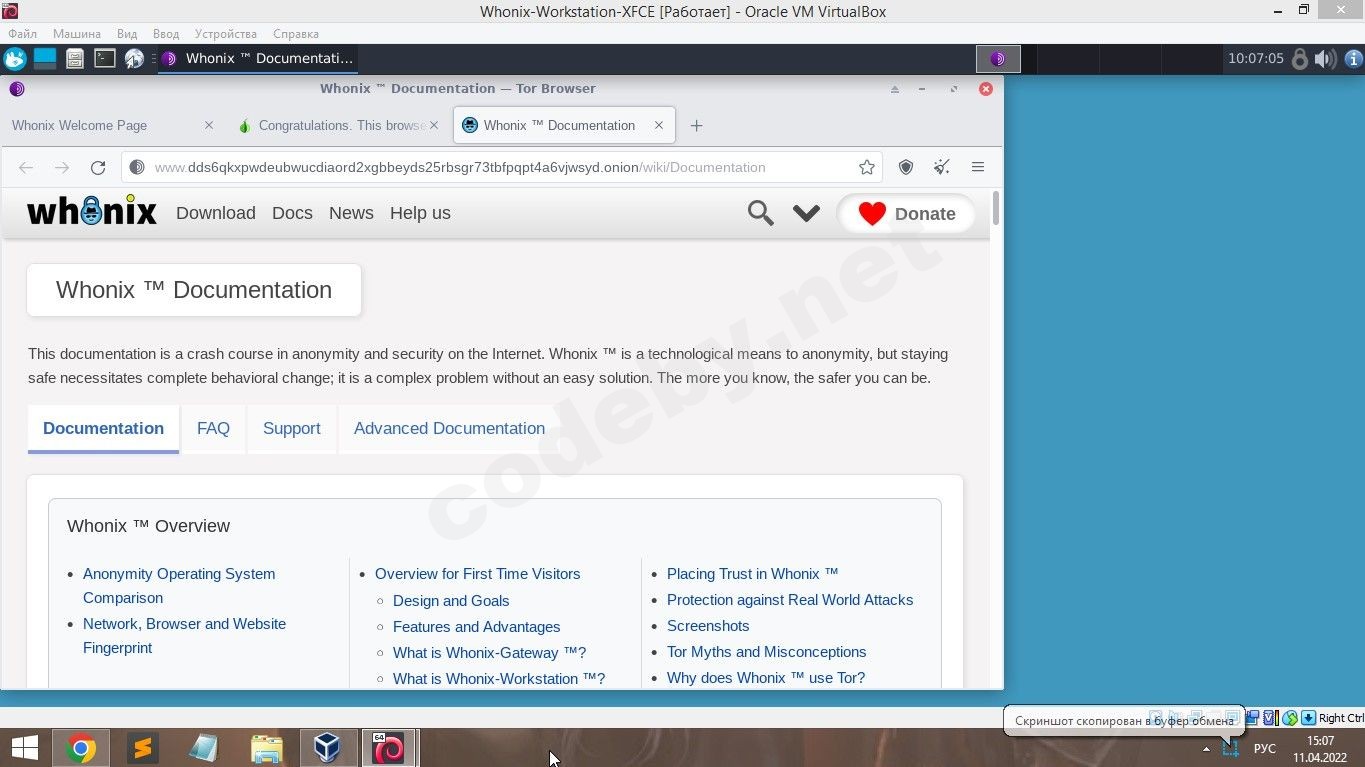Switch to the Advanced Documentation tab
This screenshot has height=767, width=1365.
[449, 429]
